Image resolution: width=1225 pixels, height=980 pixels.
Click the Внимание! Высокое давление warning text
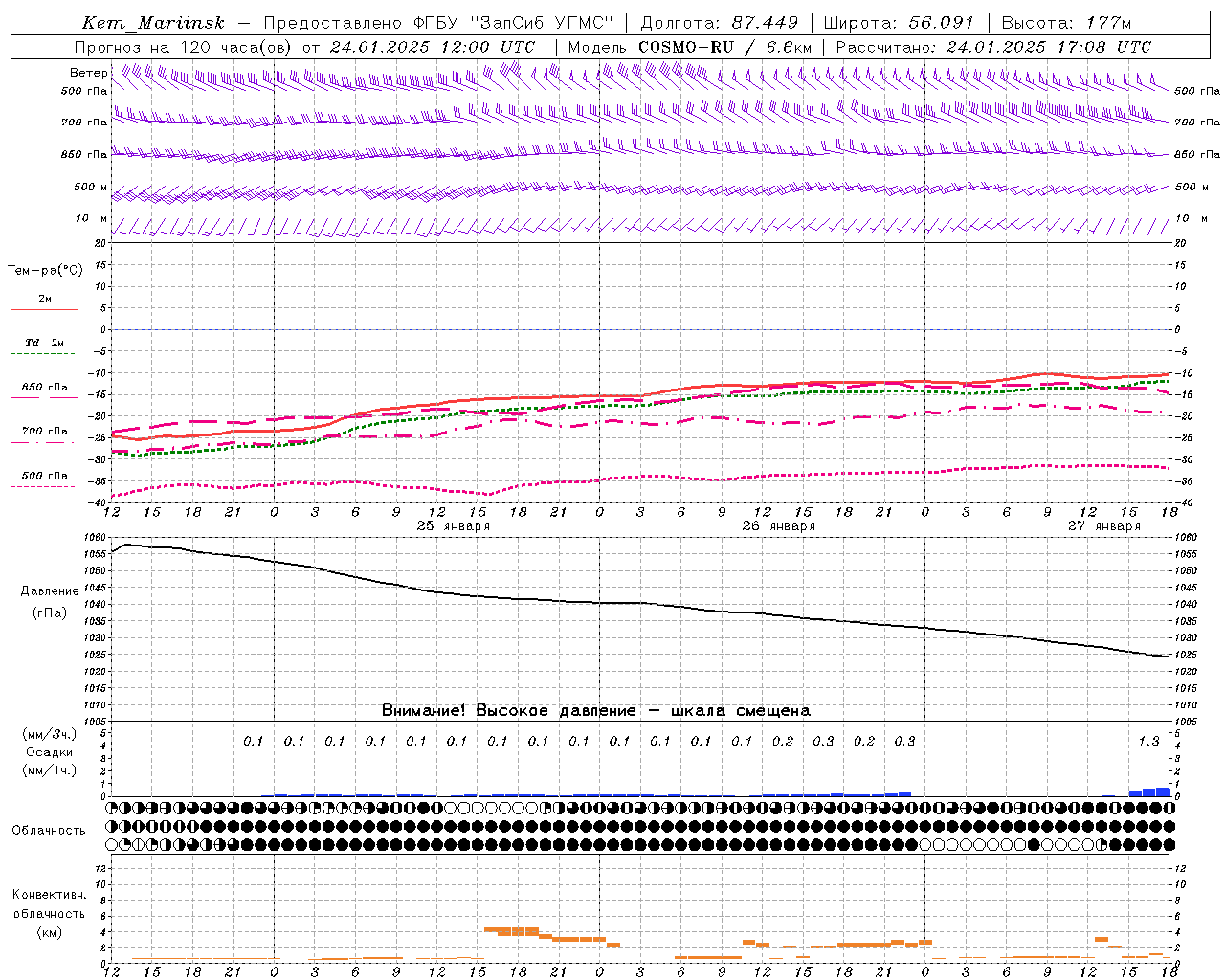tap(596, 711)
